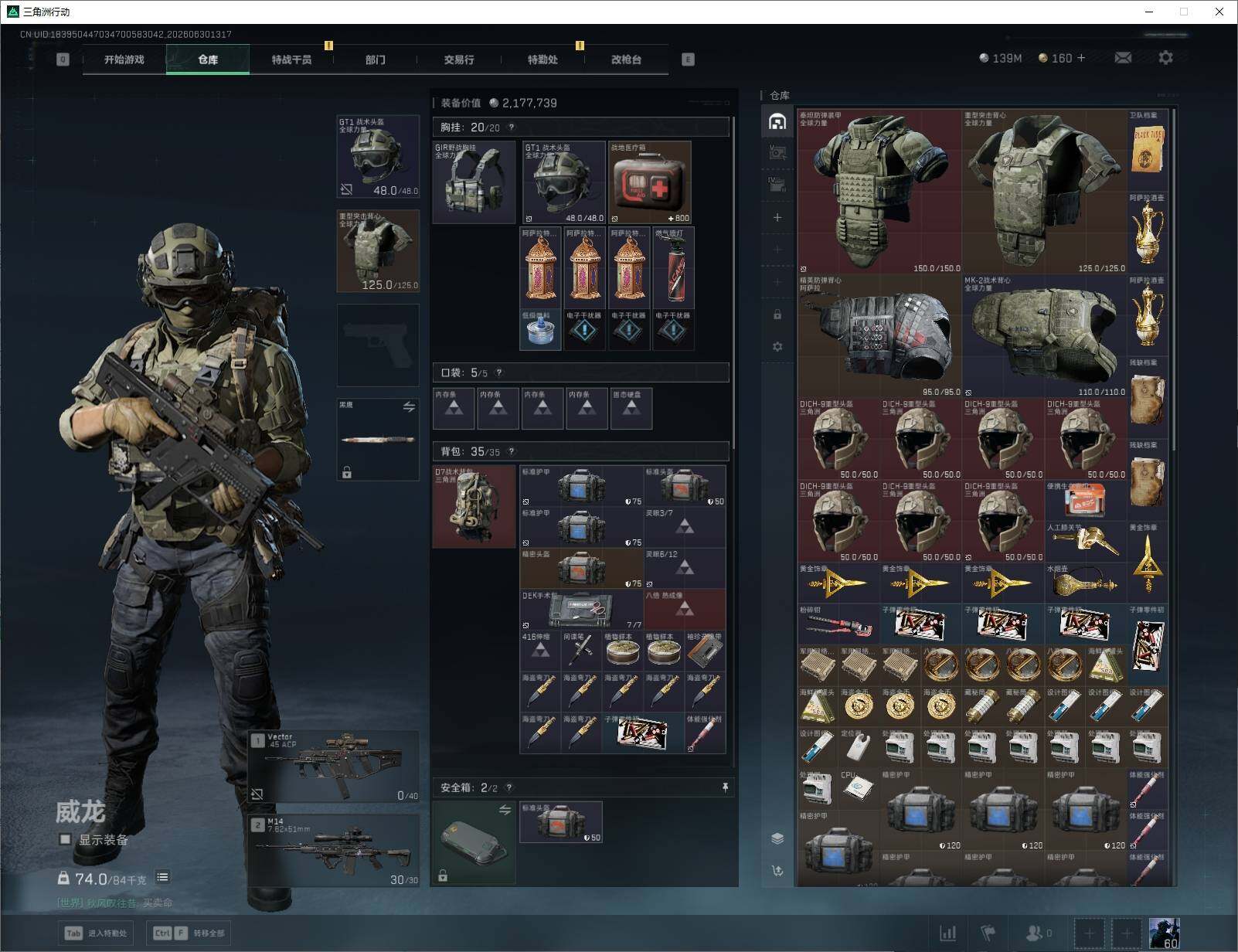
Task: Select the 泰坦防弹装甲 in warehouse
Action: coord(879,191)
